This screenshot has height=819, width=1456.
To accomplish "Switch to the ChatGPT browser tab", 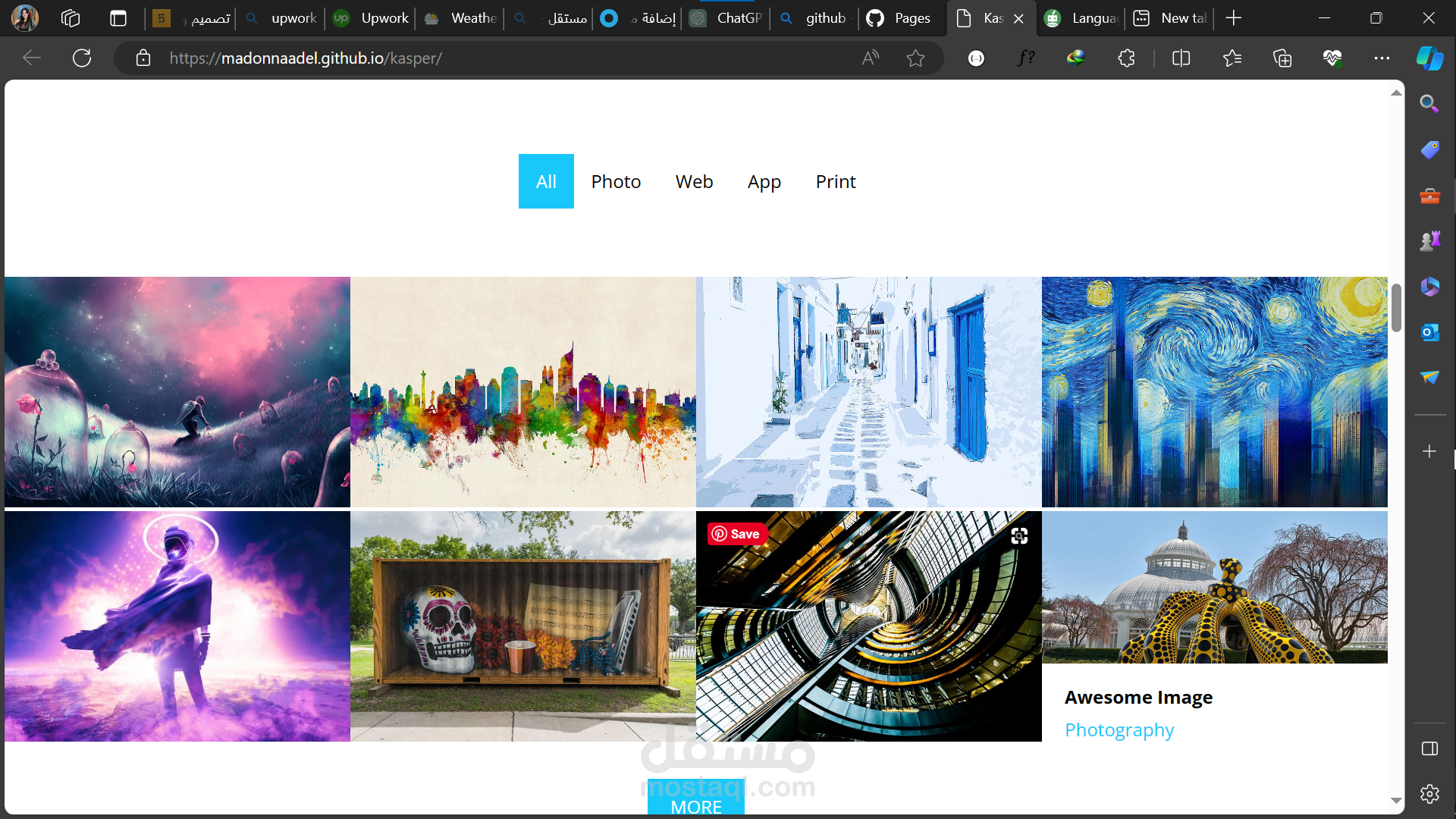I will [x=726, y=18].
